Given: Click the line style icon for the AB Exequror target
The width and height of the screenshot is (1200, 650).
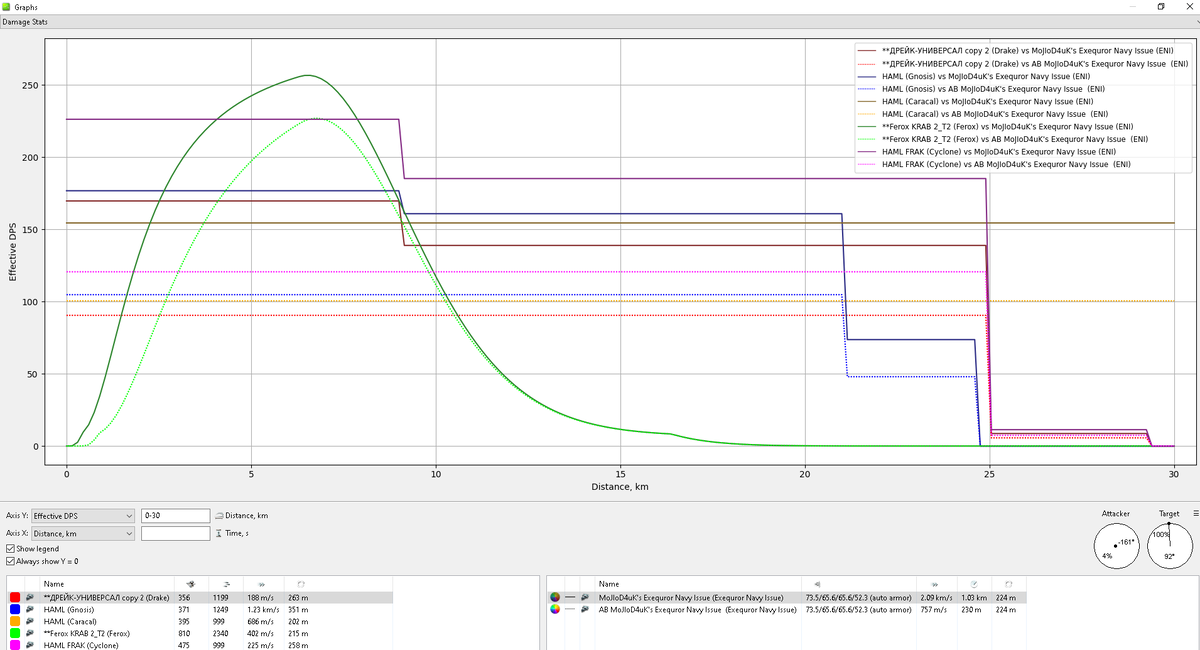Looking at the screenshot, I should click(x=570, y=609).
